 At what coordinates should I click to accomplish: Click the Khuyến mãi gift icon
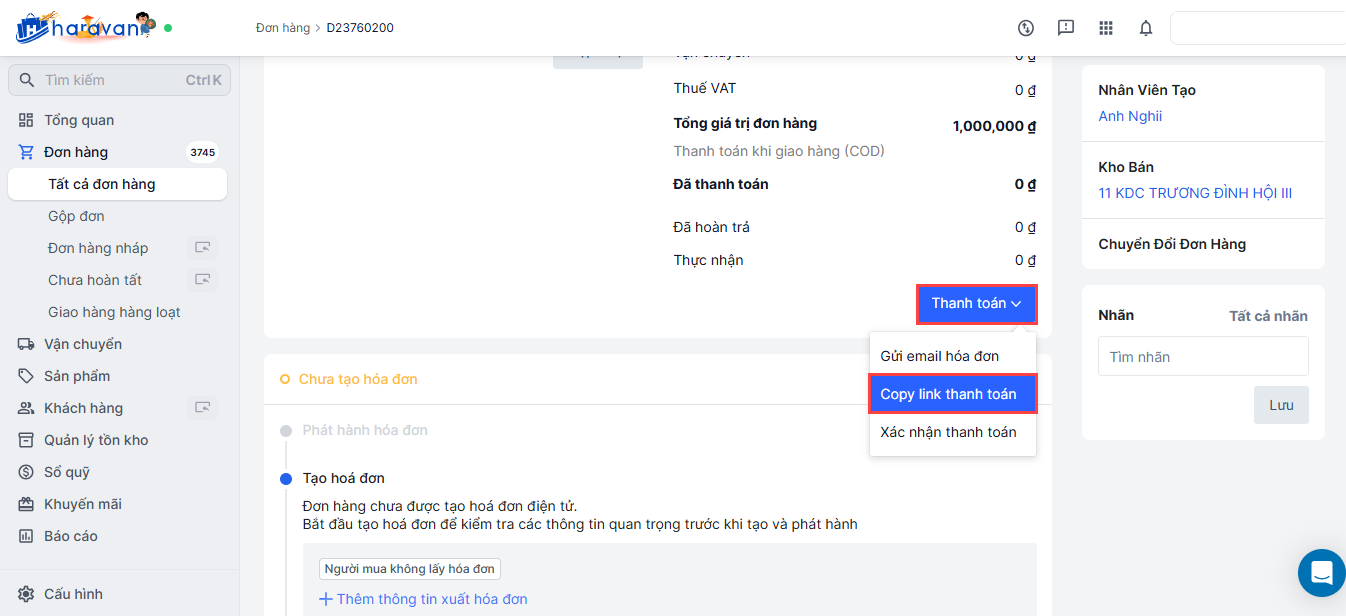[x=26, y=504]
